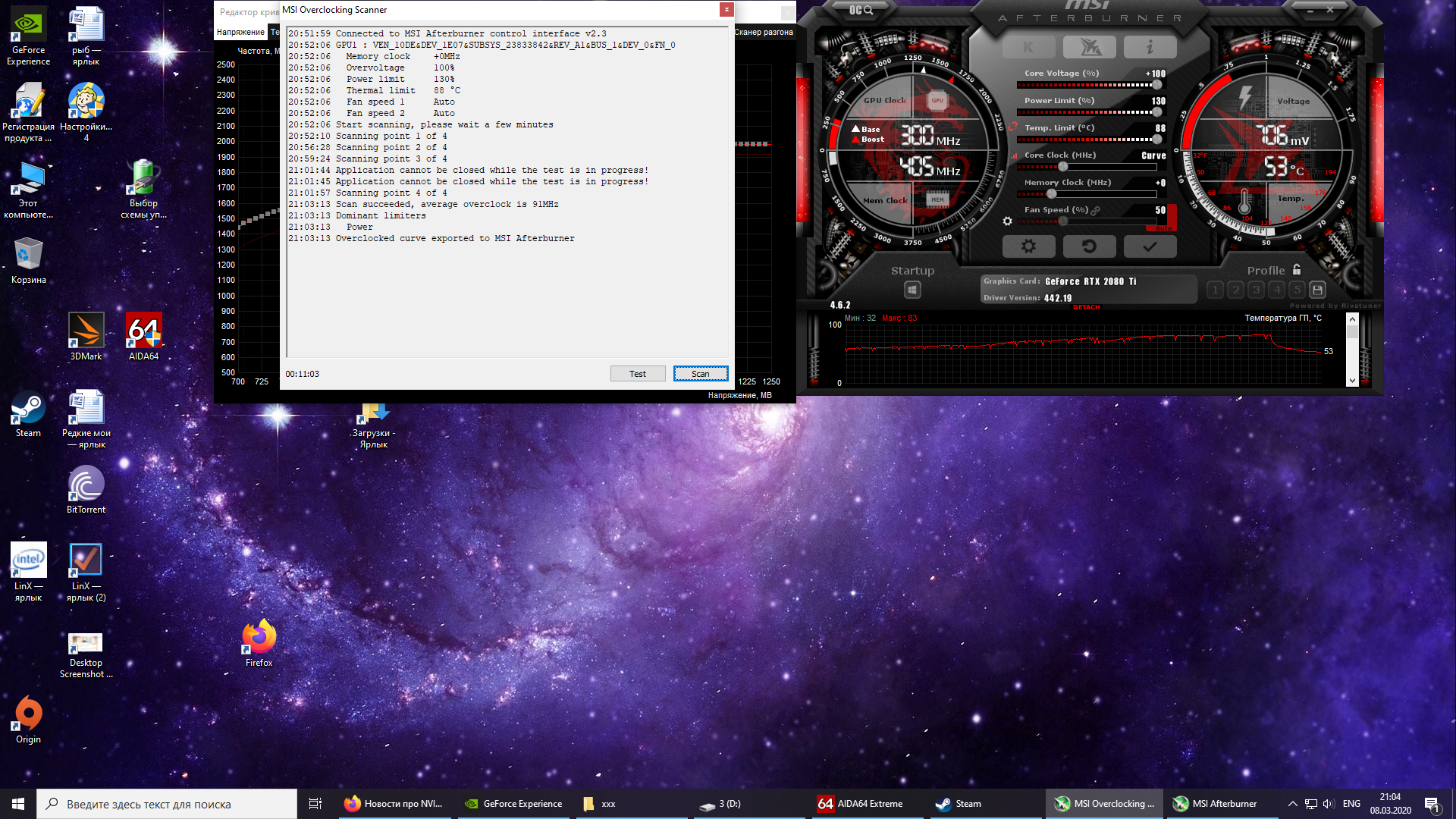Toggle power and temp limit link
The image size is (1456, 819).
tap(1012, 127)
